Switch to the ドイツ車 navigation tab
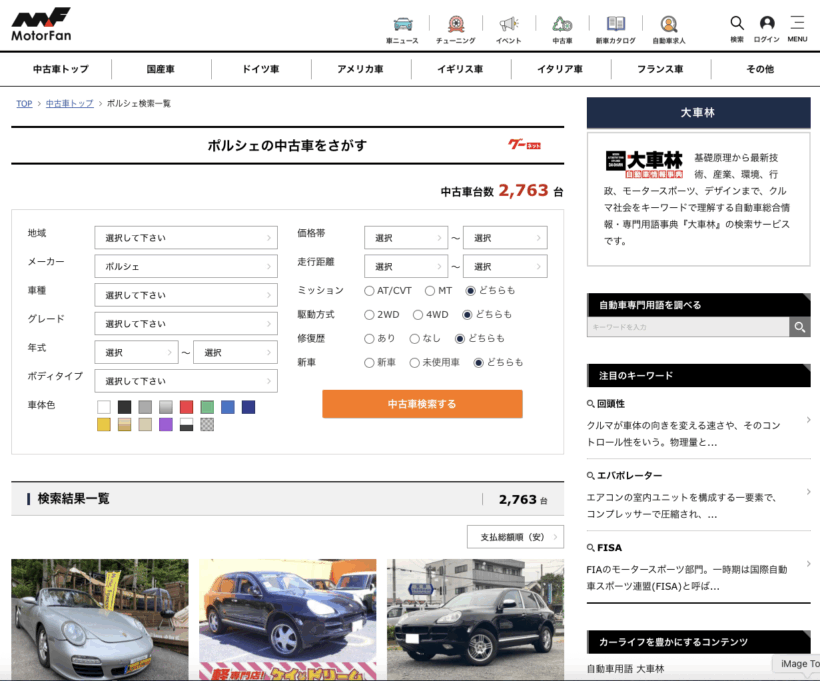Screen dimensions: 820x681 [x=260, y=69]
